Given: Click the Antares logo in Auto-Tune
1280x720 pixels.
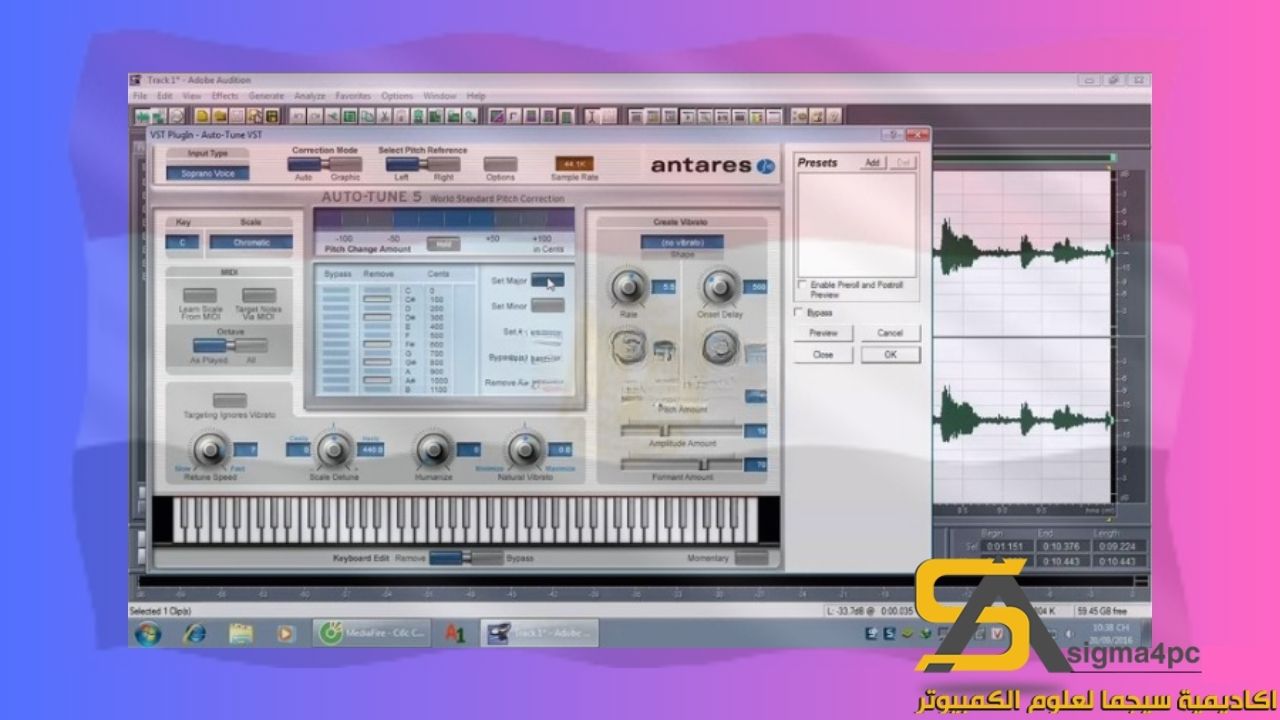Looking at the screenshot, I should (712, 165).
